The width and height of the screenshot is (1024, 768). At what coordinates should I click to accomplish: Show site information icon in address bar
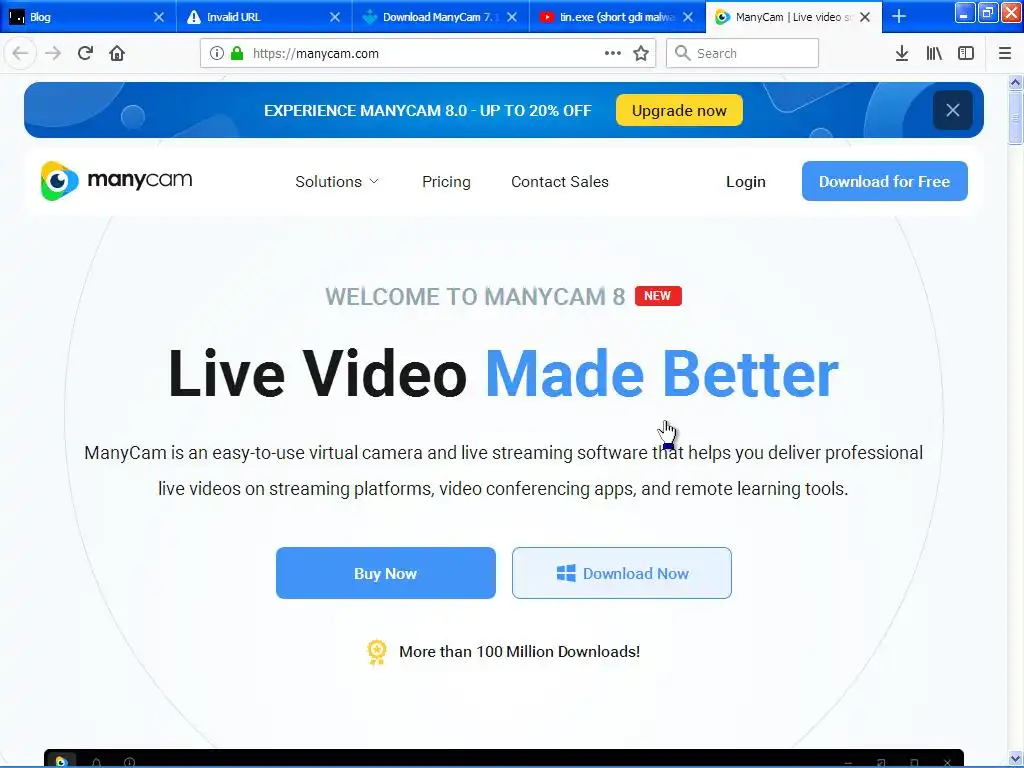point(217,53)
